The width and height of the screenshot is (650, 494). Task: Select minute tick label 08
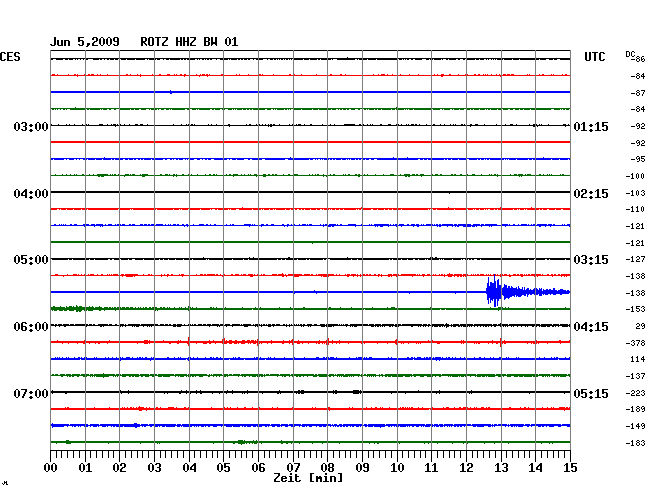pyautogui.click(x=327, y=467)
